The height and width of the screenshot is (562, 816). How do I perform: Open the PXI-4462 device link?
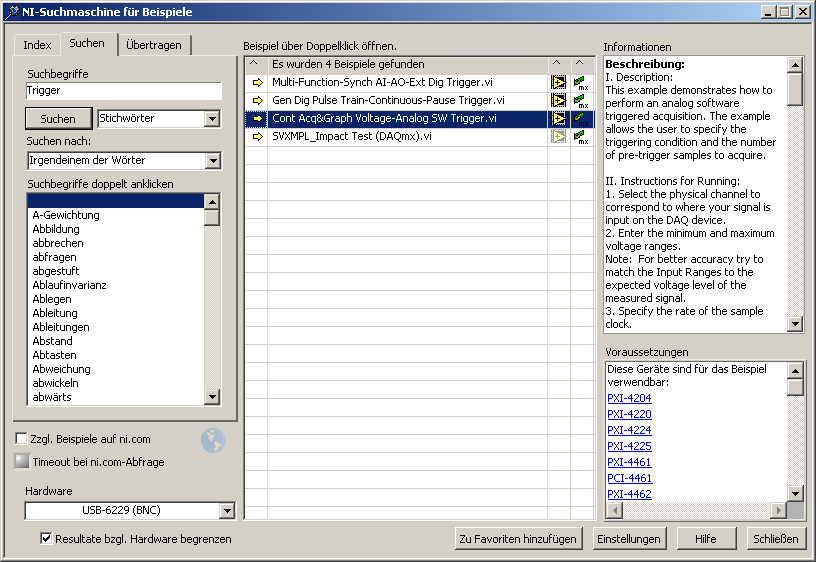tap(629, 494)
